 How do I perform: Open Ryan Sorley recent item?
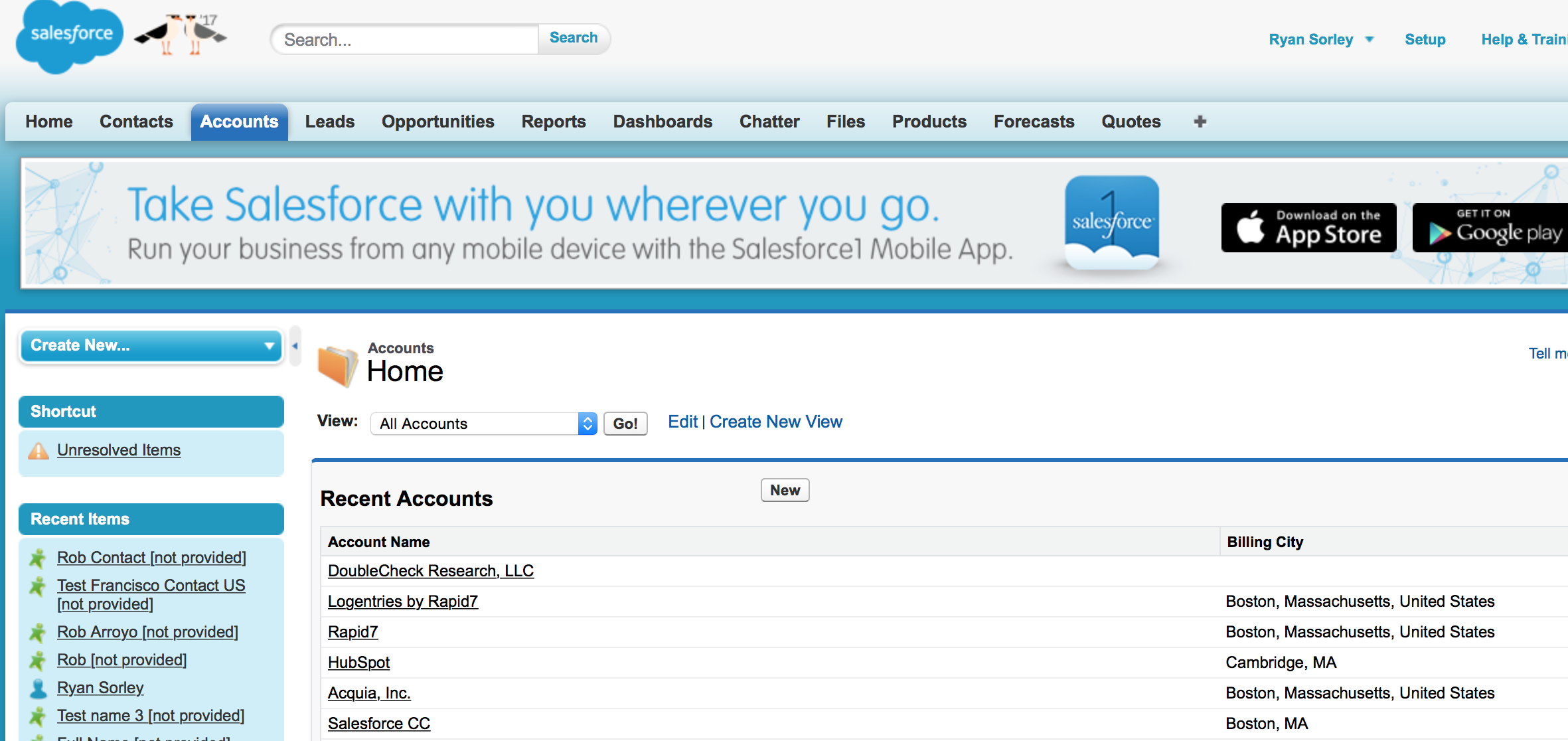(x=100, y=688)
